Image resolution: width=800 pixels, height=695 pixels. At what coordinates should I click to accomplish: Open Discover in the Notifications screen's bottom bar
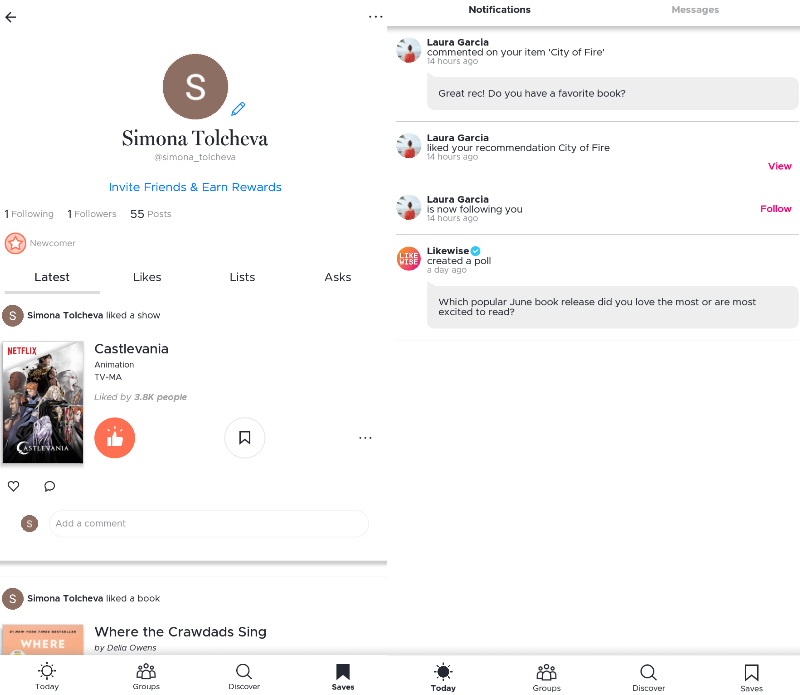click(x=648, y=677)
